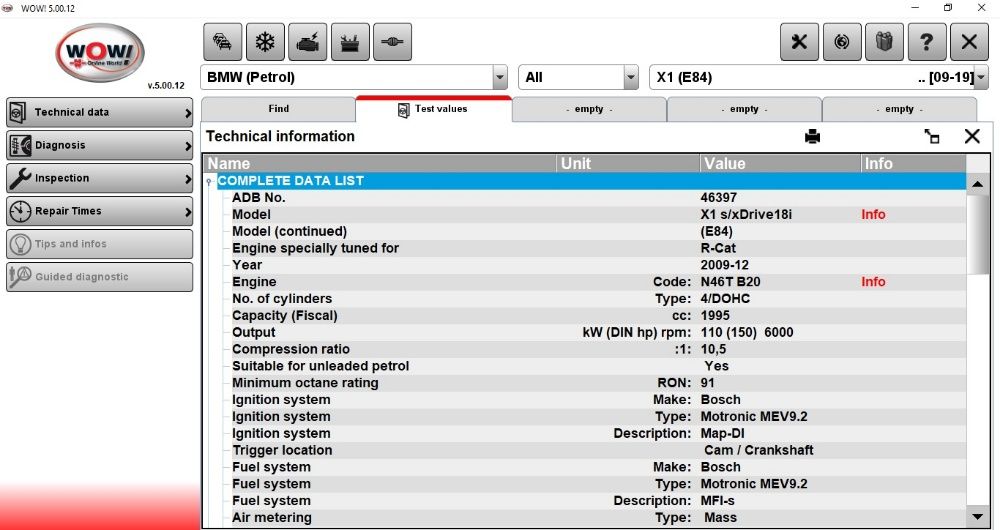This screenshot has width=1000, height=530.
Task: Collapse the COMPLETE DATA LIST tree node
Action: coord(209,182)
